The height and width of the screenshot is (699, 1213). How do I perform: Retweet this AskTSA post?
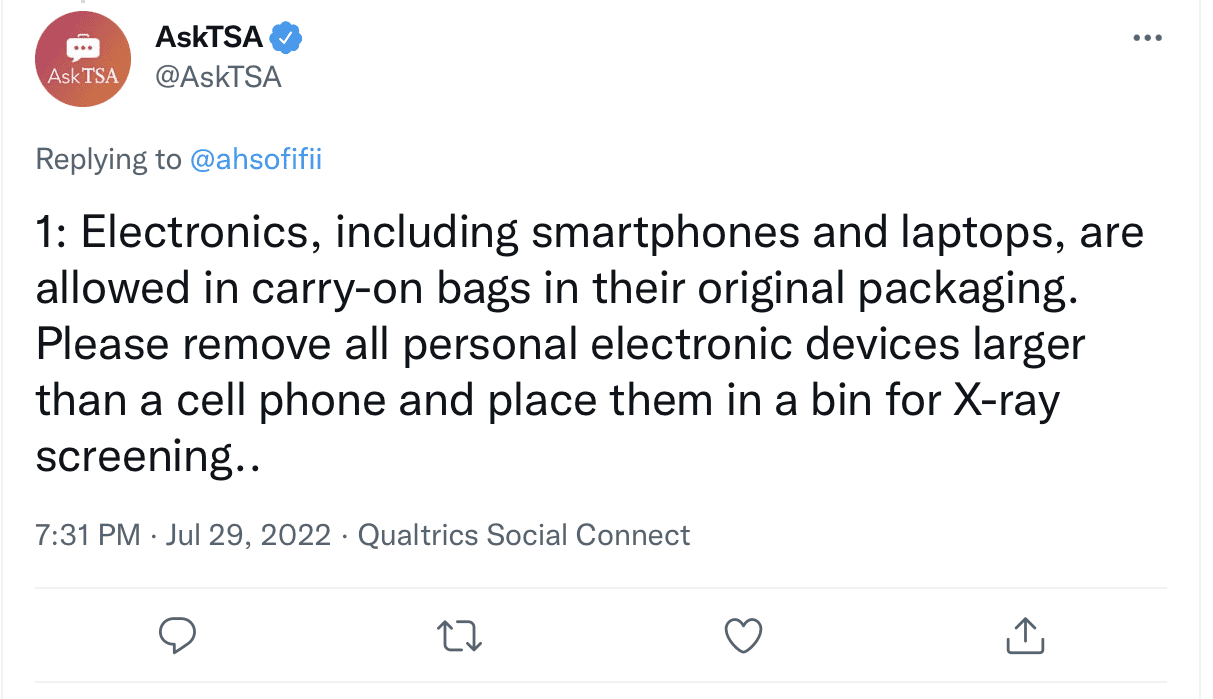(x=460, y=635)
